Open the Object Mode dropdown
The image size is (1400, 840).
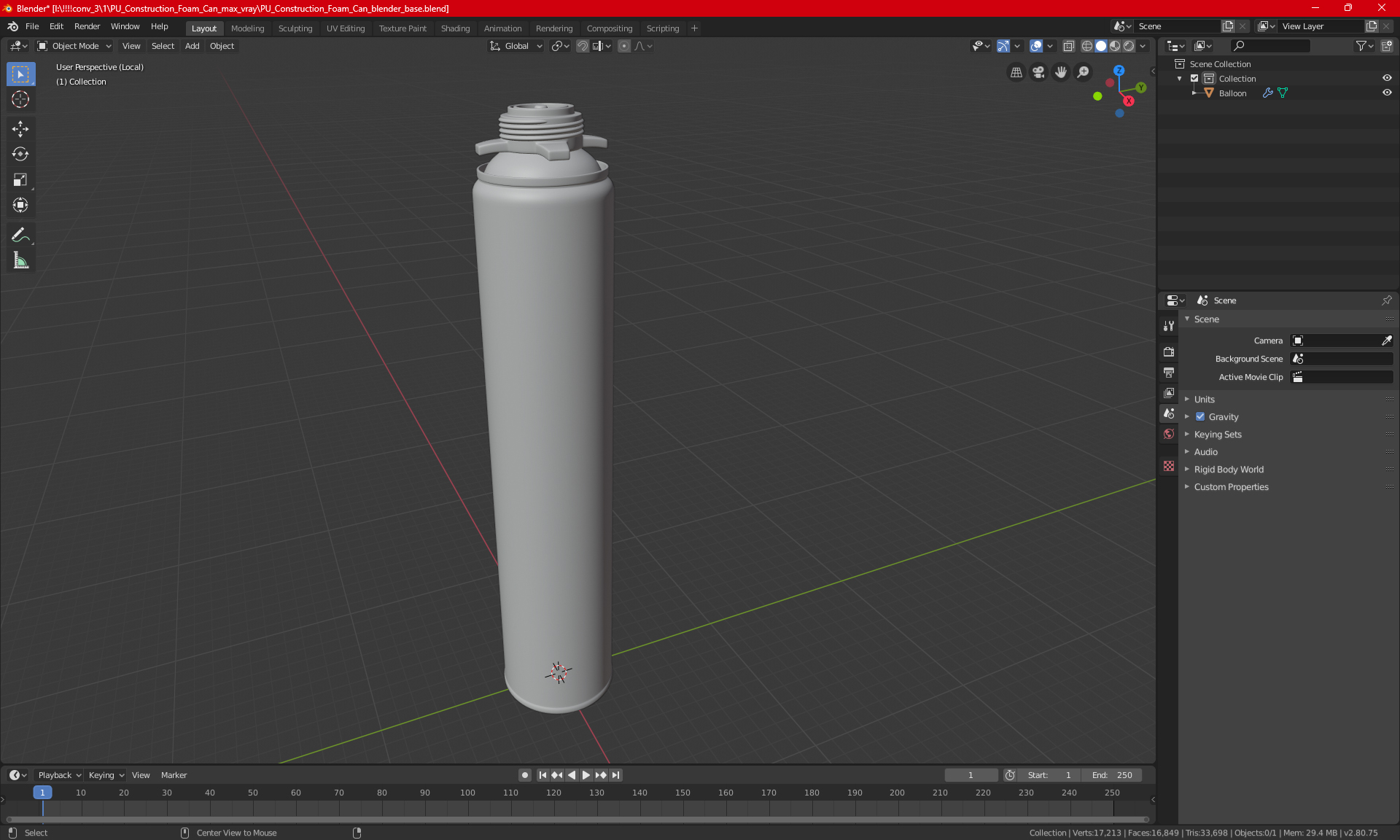pos(74,46)
